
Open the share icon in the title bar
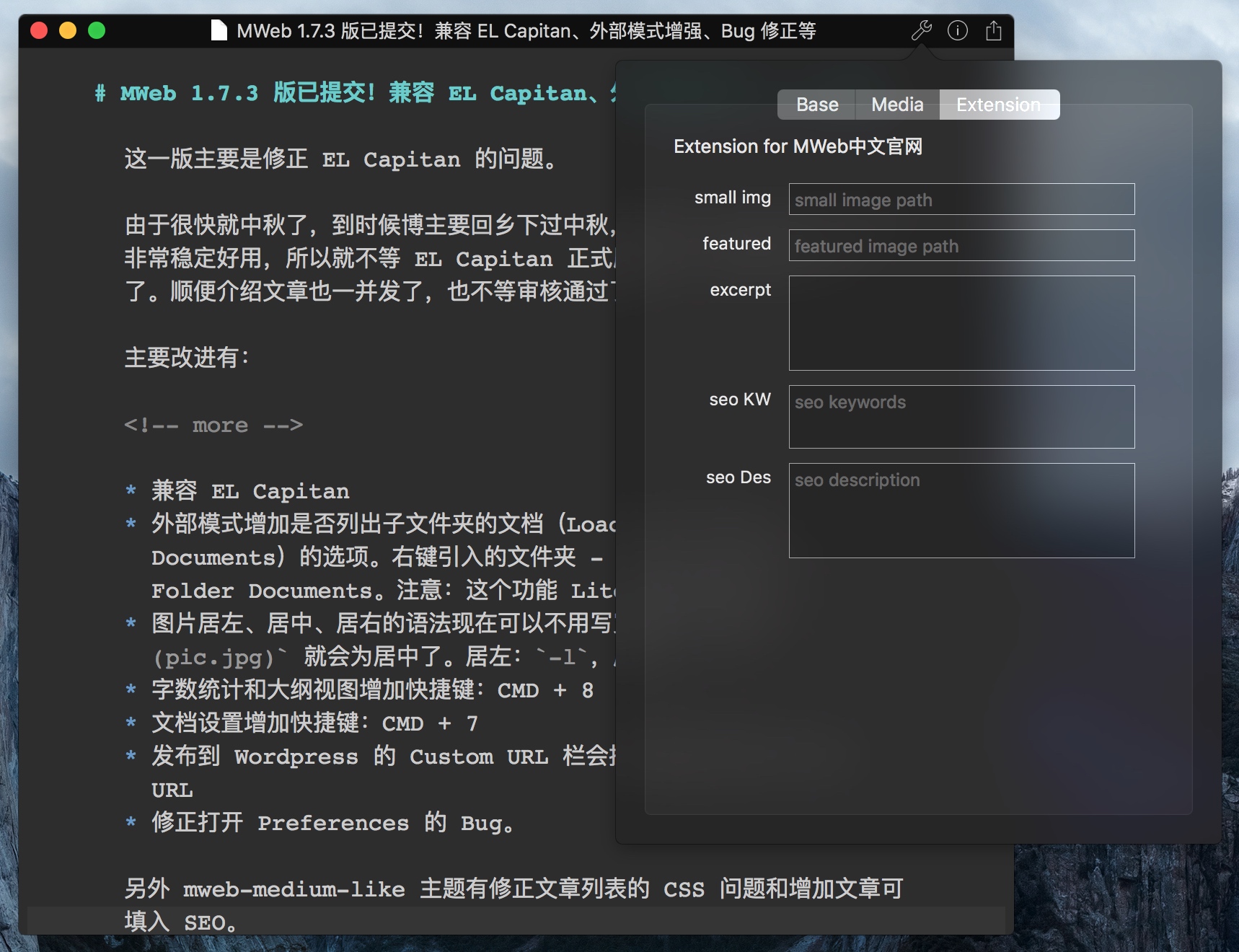click(x=994, y=30)
